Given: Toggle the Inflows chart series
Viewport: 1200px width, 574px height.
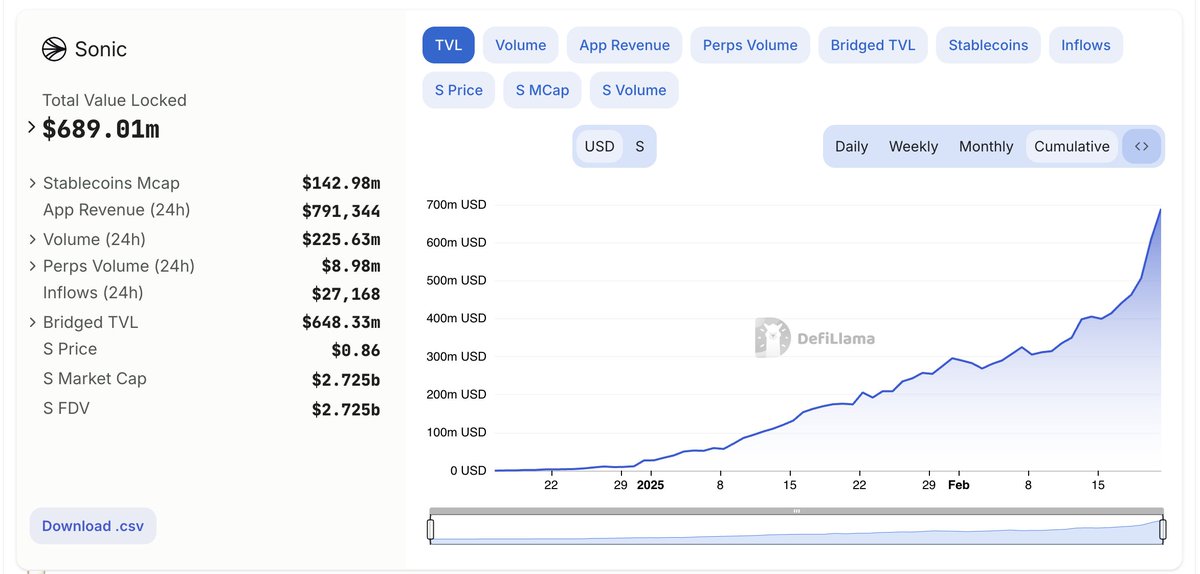Looking at the screenshot, I should click(1086, 45).
